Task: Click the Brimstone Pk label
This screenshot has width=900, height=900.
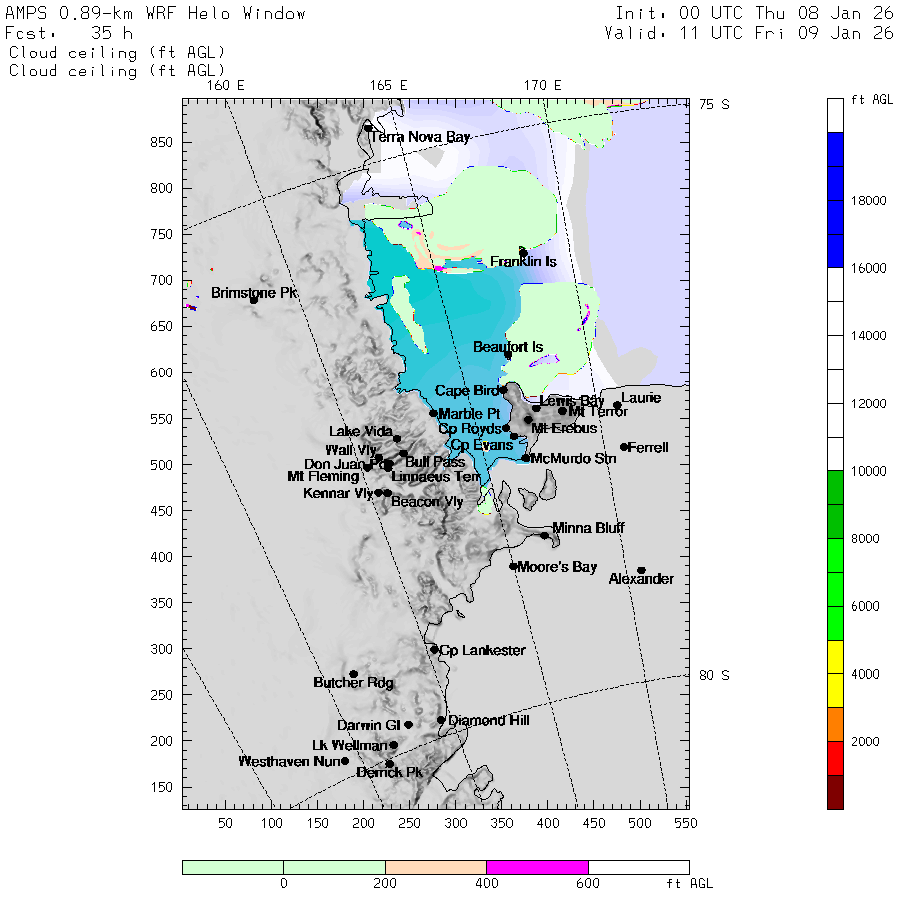Action: click(x=254, y=293)
